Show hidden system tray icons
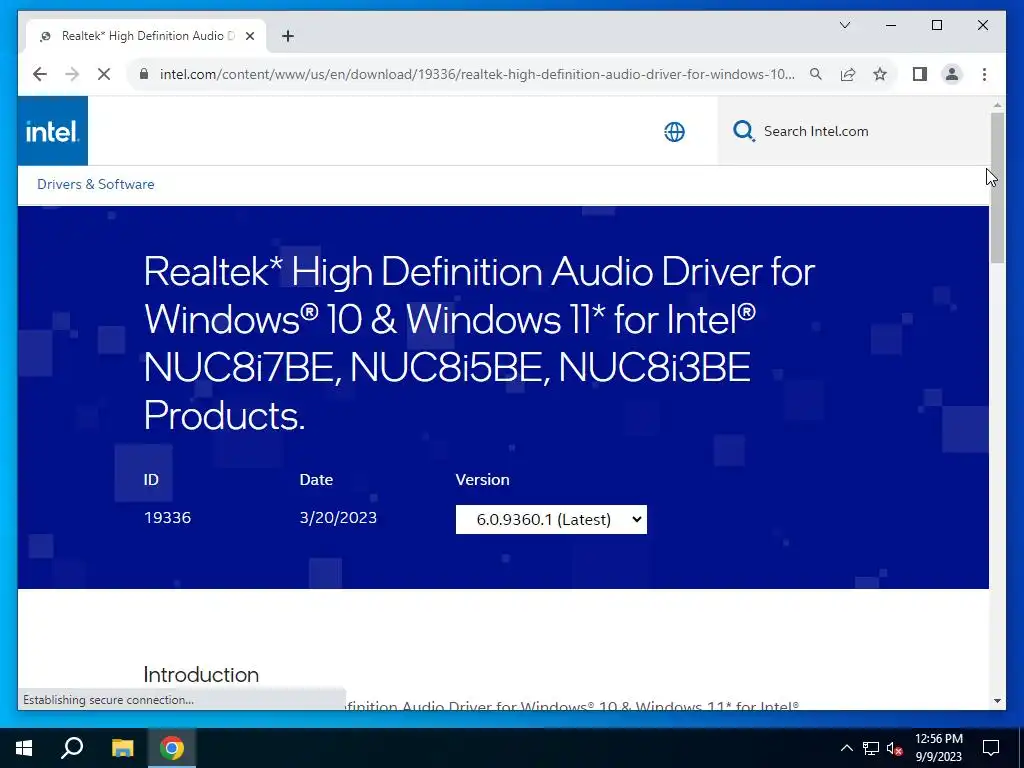 pos(846,748)
